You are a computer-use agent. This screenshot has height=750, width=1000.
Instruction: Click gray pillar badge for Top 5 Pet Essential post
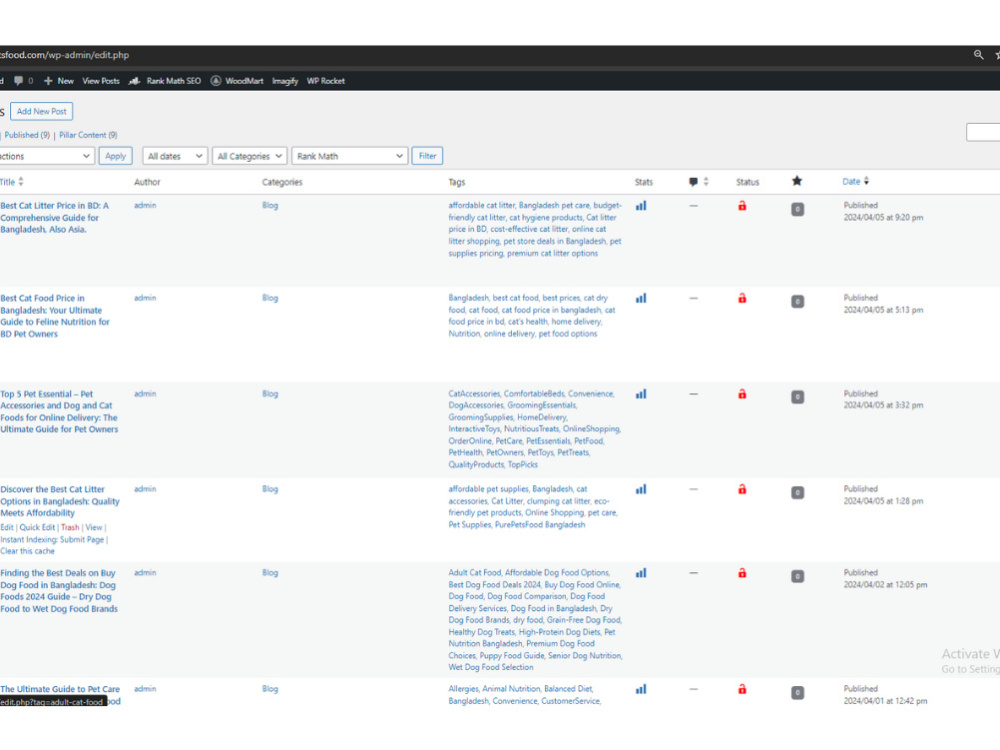(x=797, y=397)
